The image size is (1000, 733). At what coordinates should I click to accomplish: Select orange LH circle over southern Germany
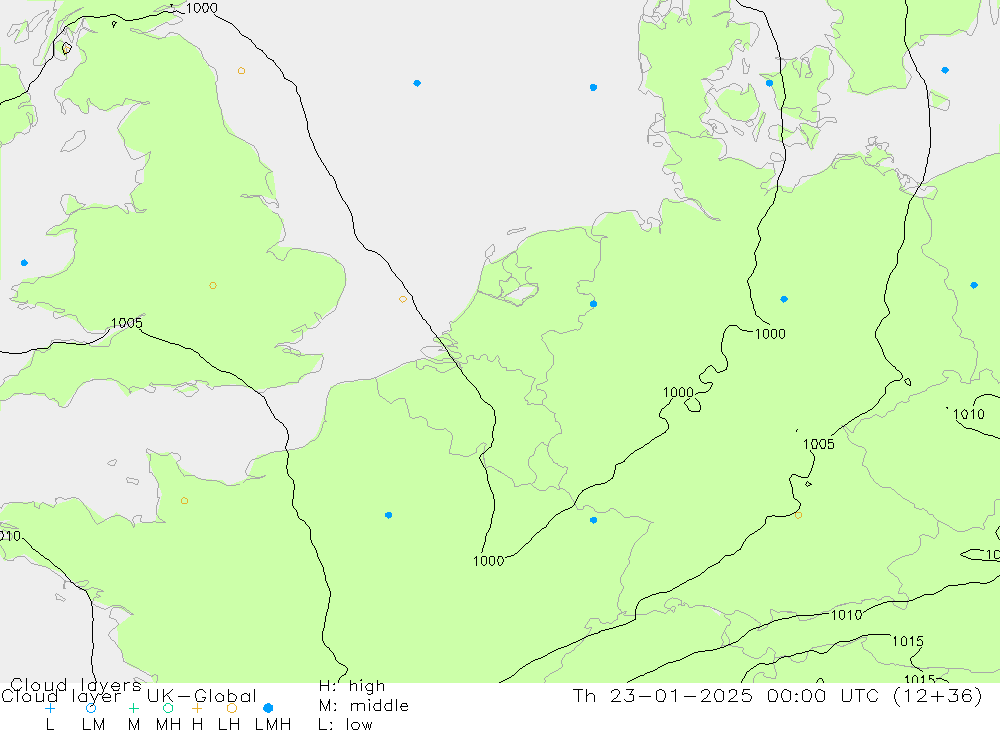pos(798,515)
